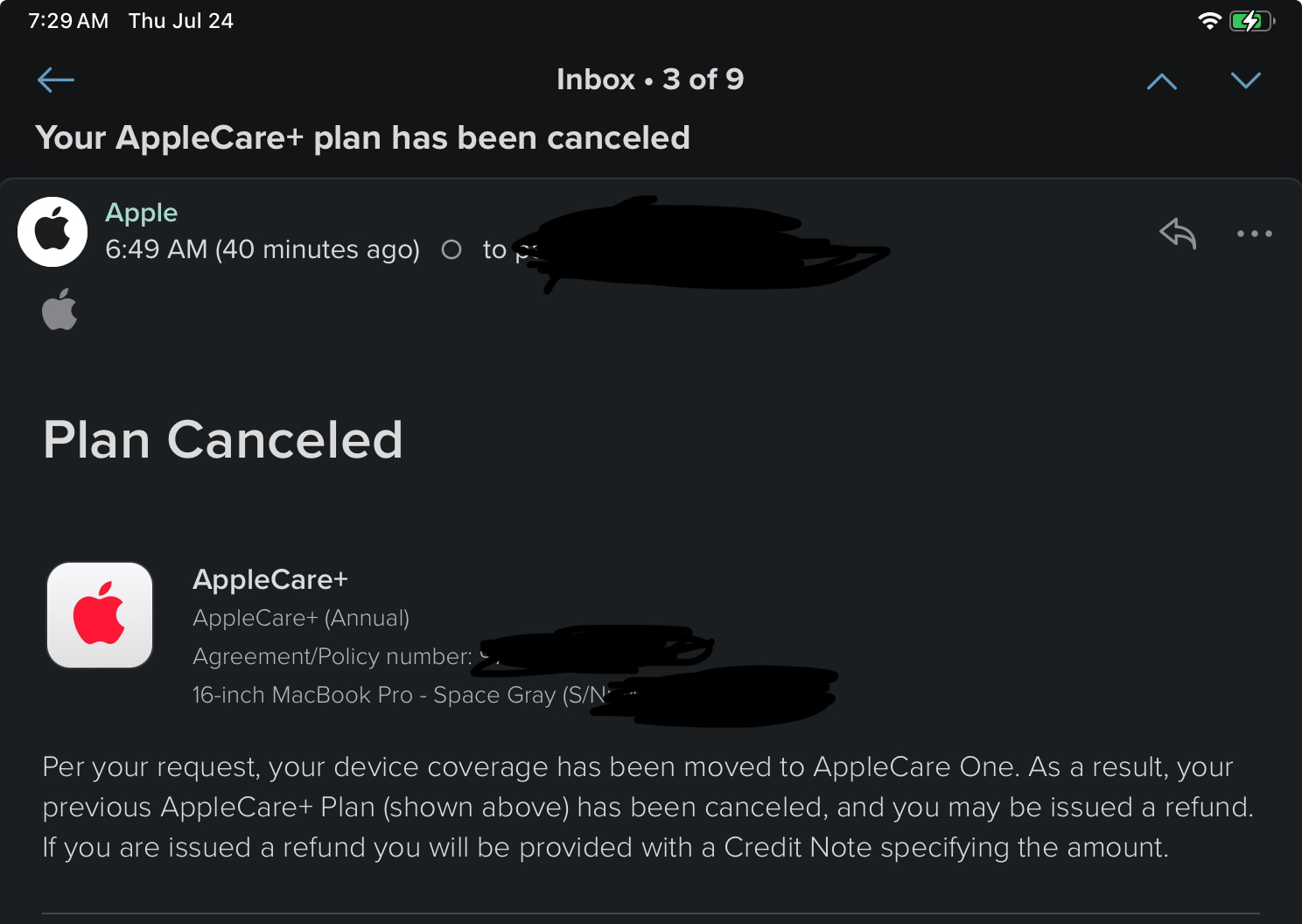Tap the Apple sender avatar
1302x924 pixels.
pos(52,232)
